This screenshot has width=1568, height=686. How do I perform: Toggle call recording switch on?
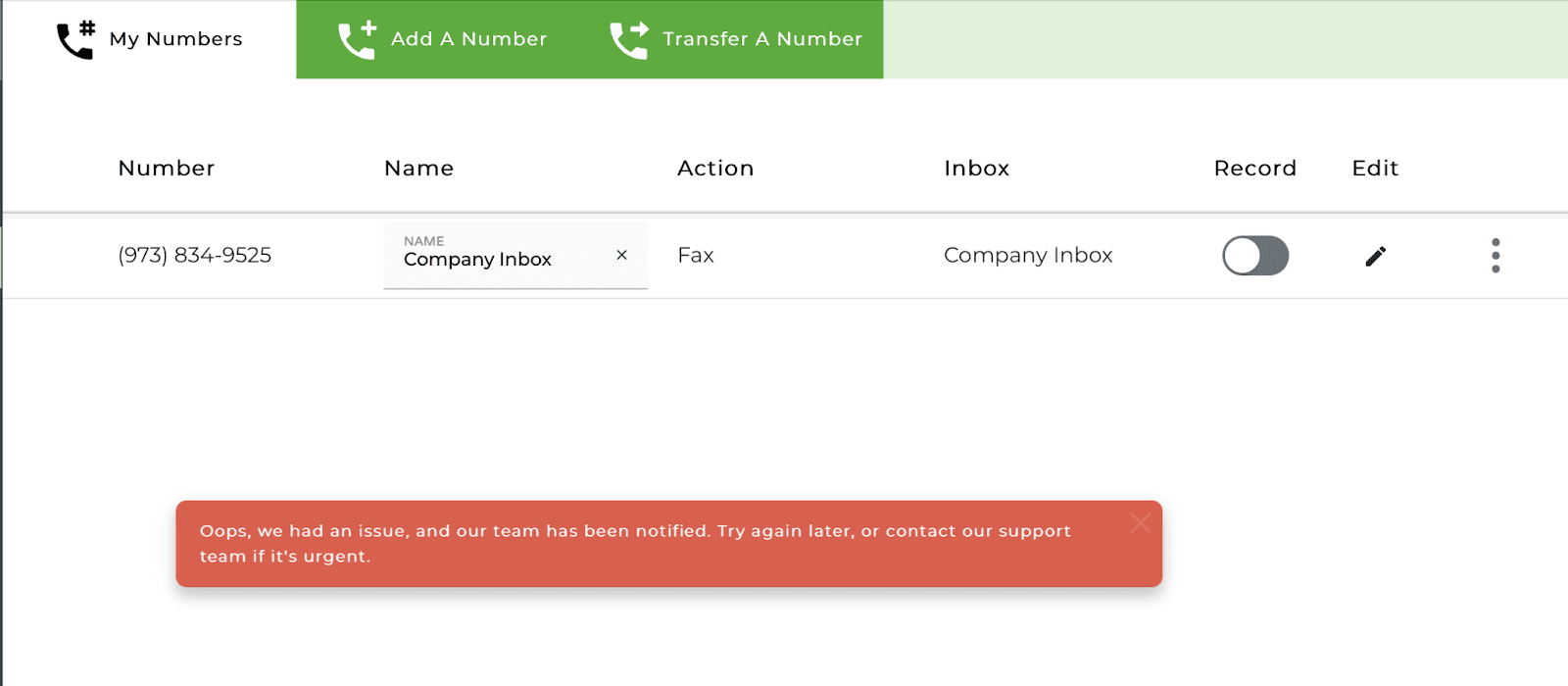pos(1255,256)
